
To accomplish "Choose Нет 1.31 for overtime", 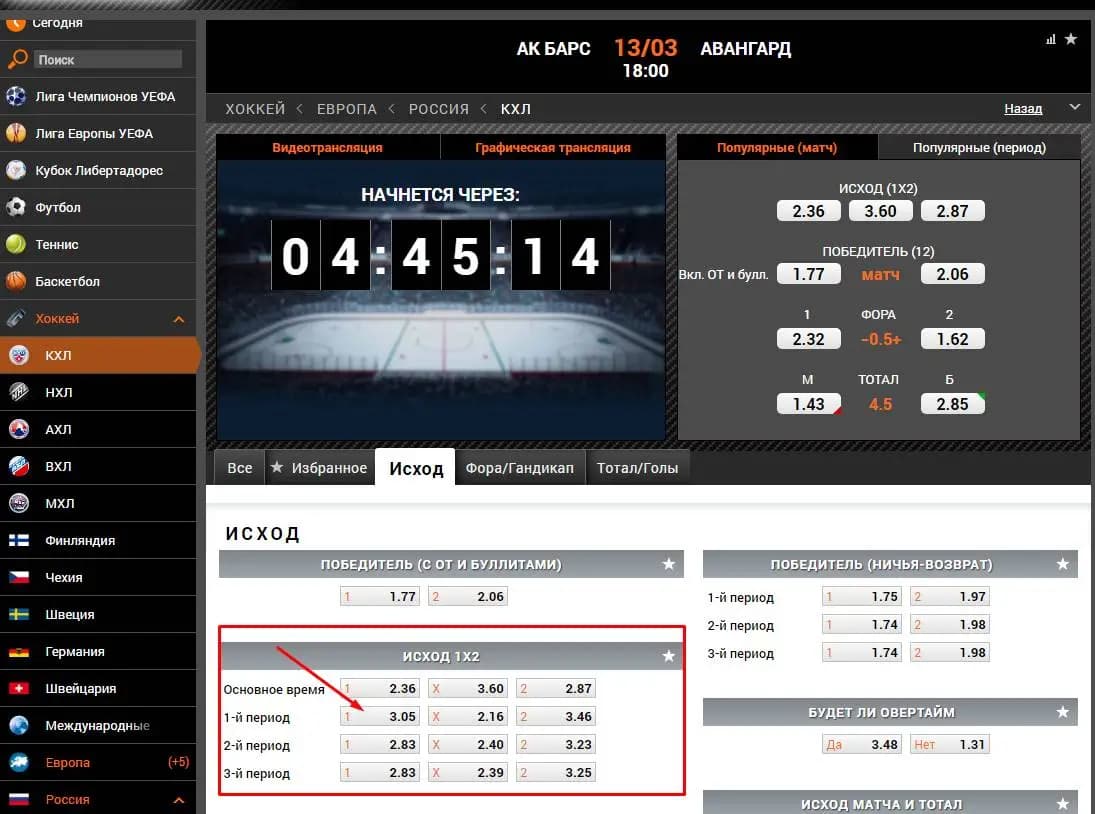I will click(950, 744).
